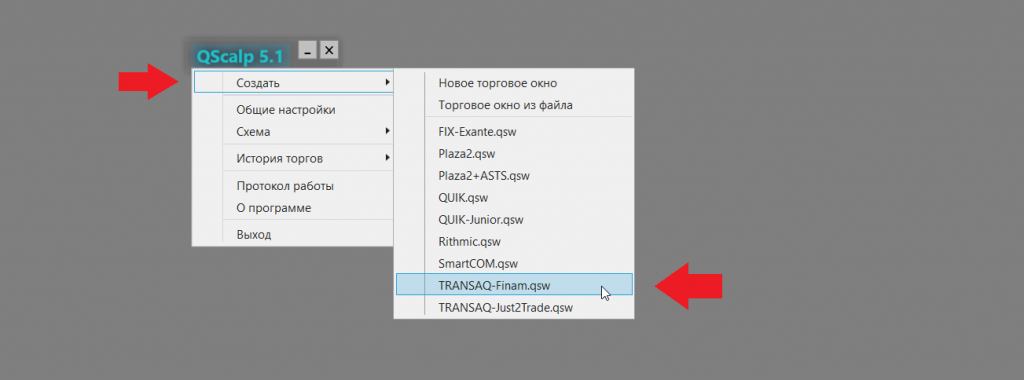Viewport: 1024px width, 380px height.
Task: Open the QUIK.qsw template
Action: pyautogui.click(x=463, y=198)
